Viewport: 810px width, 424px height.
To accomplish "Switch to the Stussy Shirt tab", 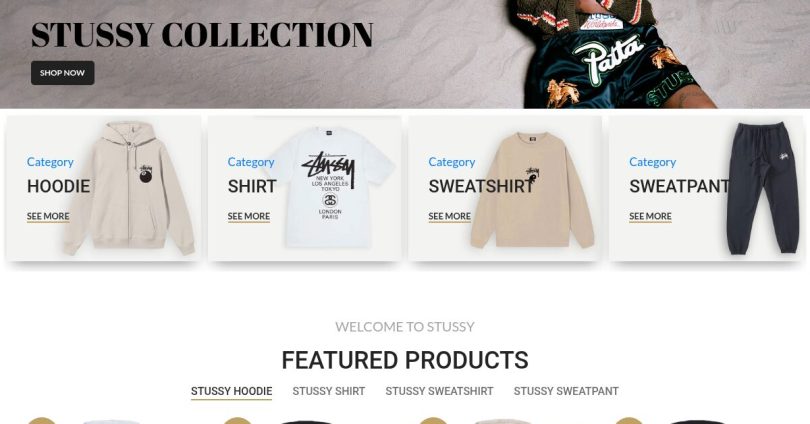I will coord(329,391).
